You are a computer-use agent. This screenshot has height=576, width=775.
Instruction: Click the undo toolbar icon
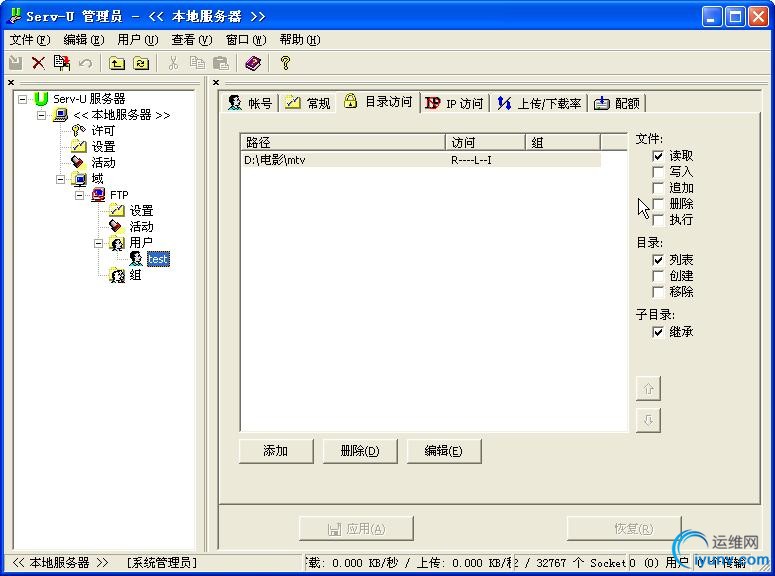pos(86,63)
